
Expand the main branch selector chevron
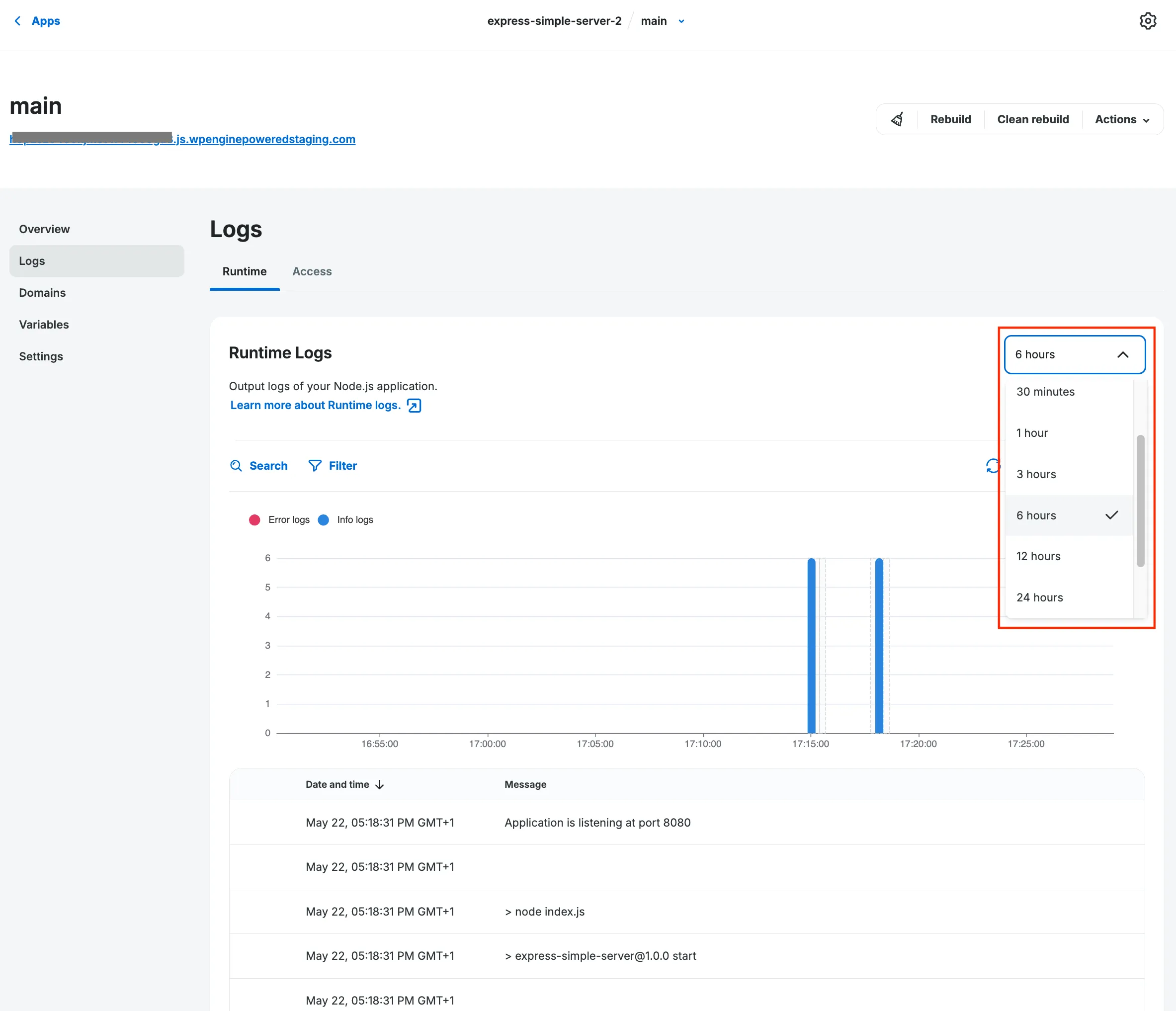[x=681, y=21]
